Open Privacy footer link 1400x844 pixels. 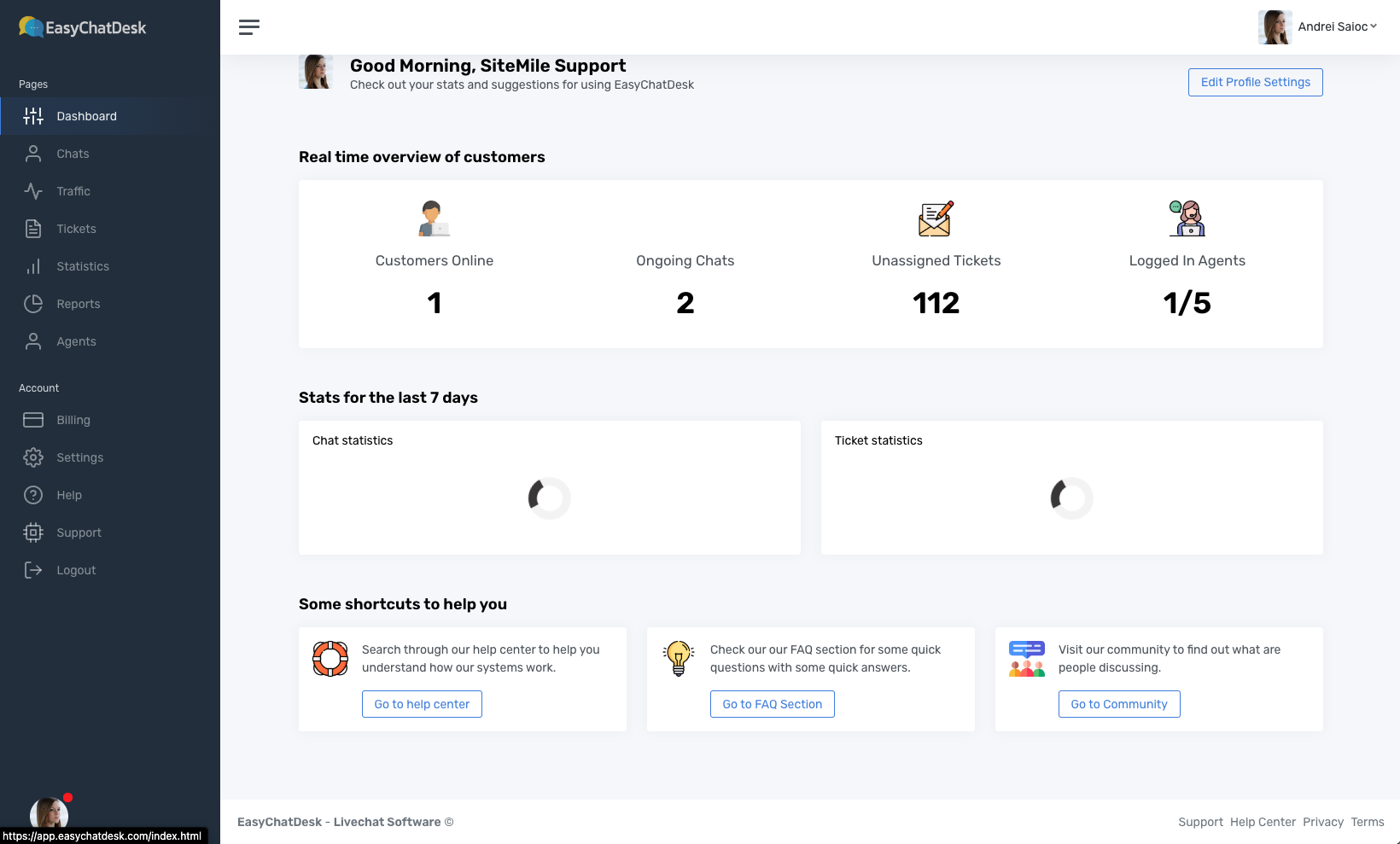coord(1323,822)
